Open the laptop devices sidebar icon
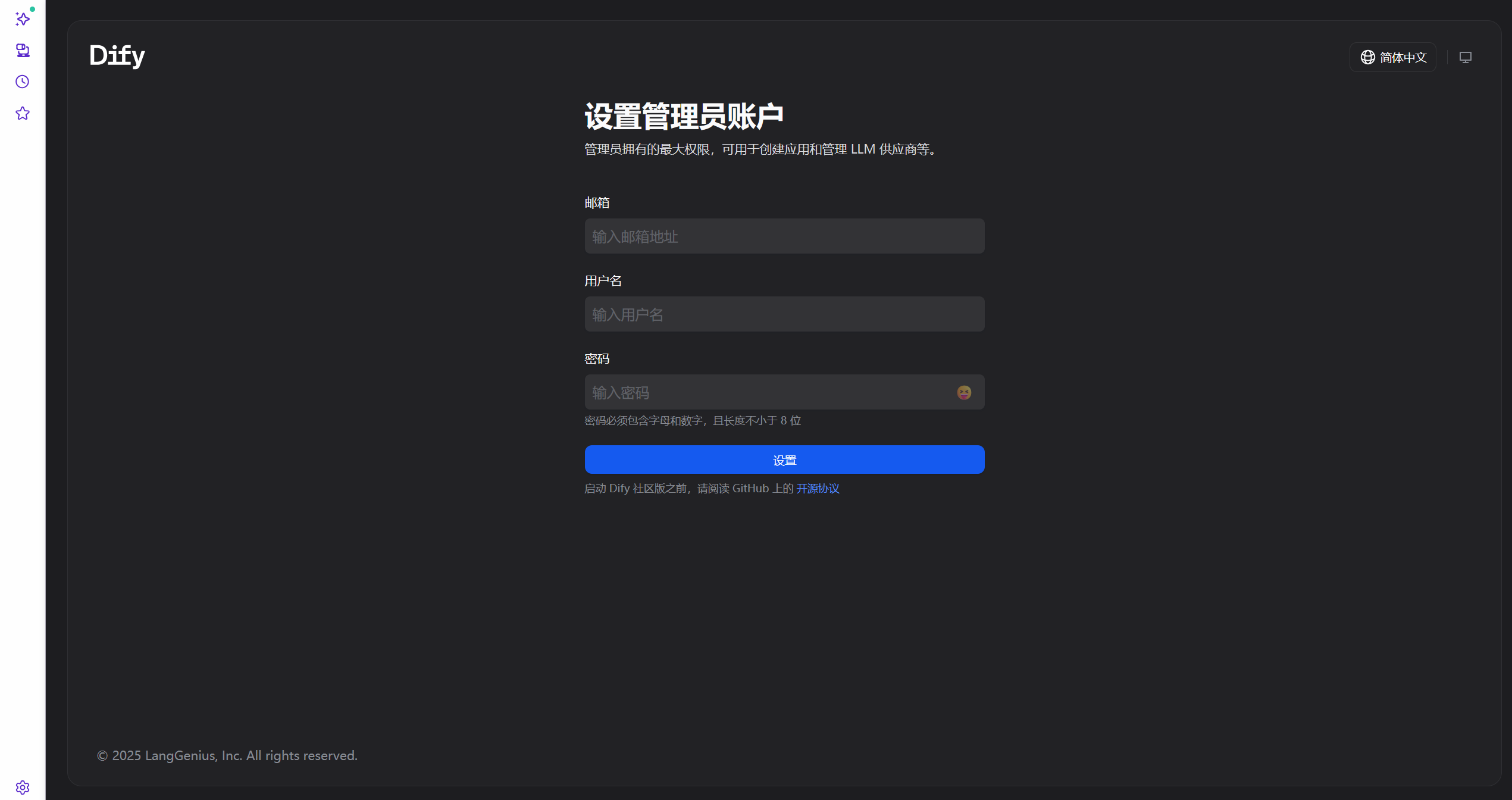 point(23,51)
